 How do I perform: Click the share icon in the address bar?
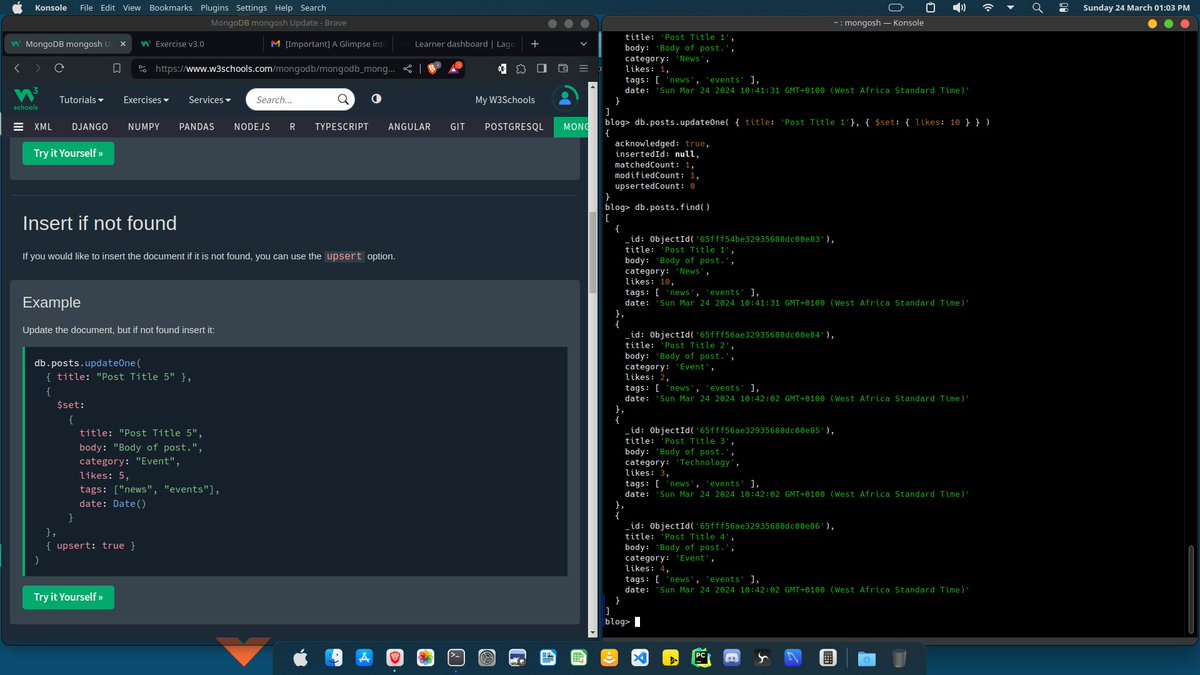[408, 68]
